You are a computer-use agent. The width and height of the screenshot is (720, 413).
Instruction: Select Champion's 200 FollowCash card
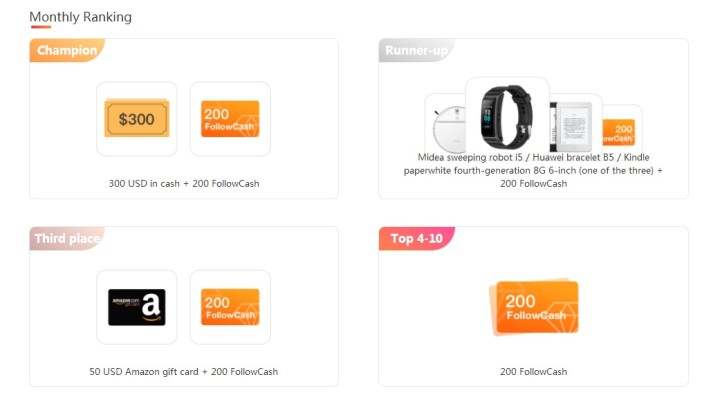(230, 119)
